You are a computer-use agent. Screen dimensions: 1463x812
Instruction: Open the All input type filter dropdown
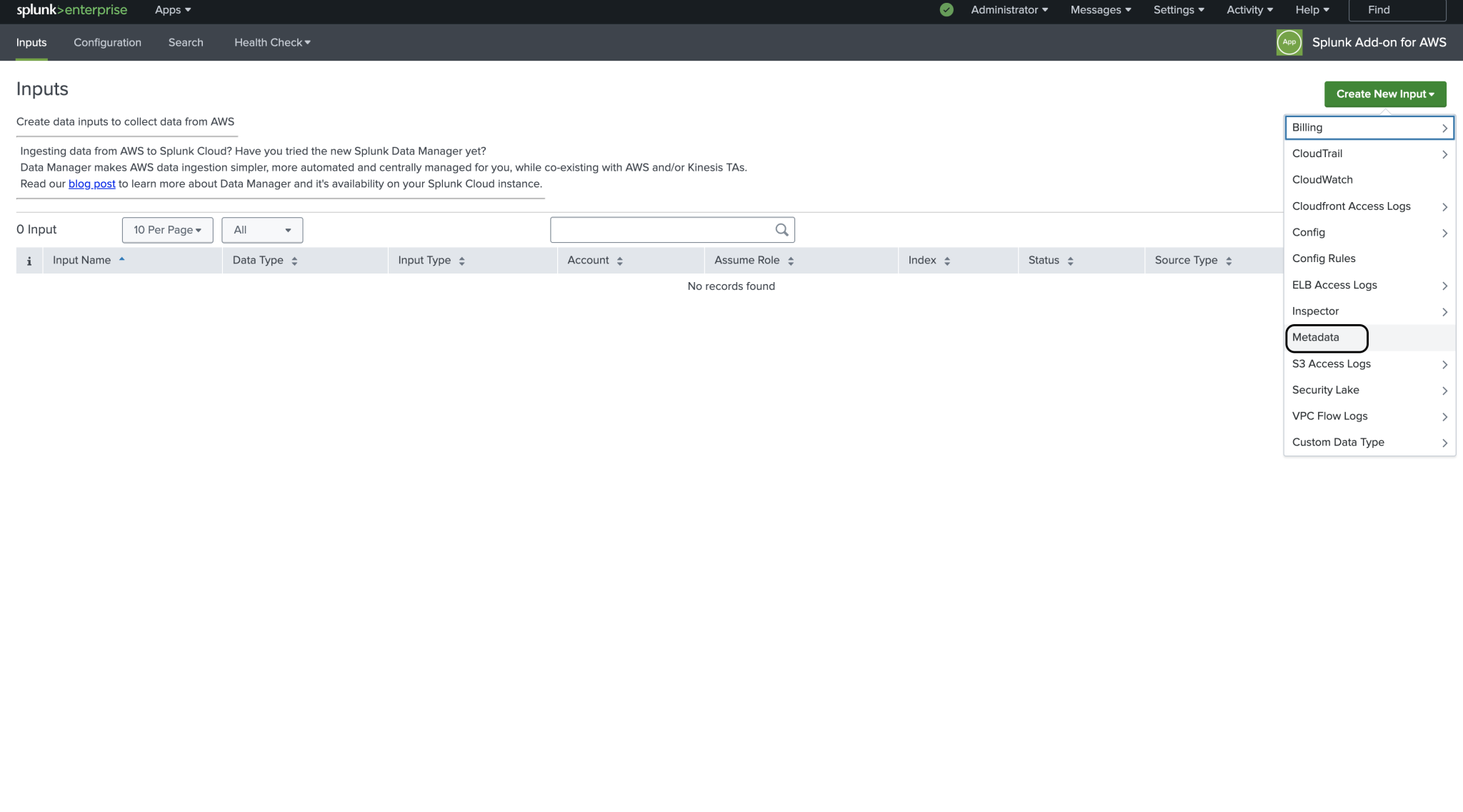click(261, 229)
